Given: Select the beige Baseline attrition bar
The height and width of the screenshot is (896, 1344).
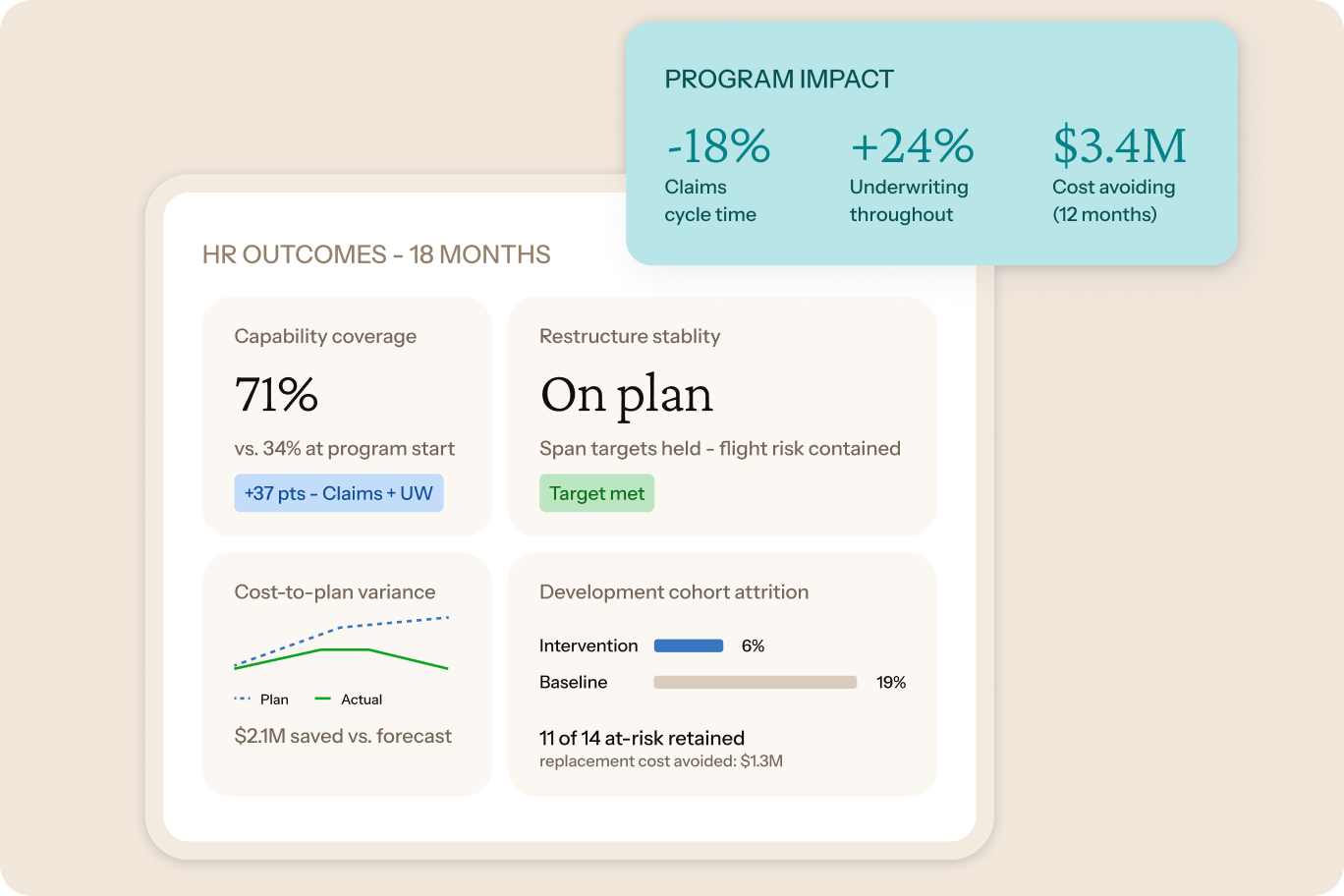Looking at the screenshot, I should pos(756,682).
